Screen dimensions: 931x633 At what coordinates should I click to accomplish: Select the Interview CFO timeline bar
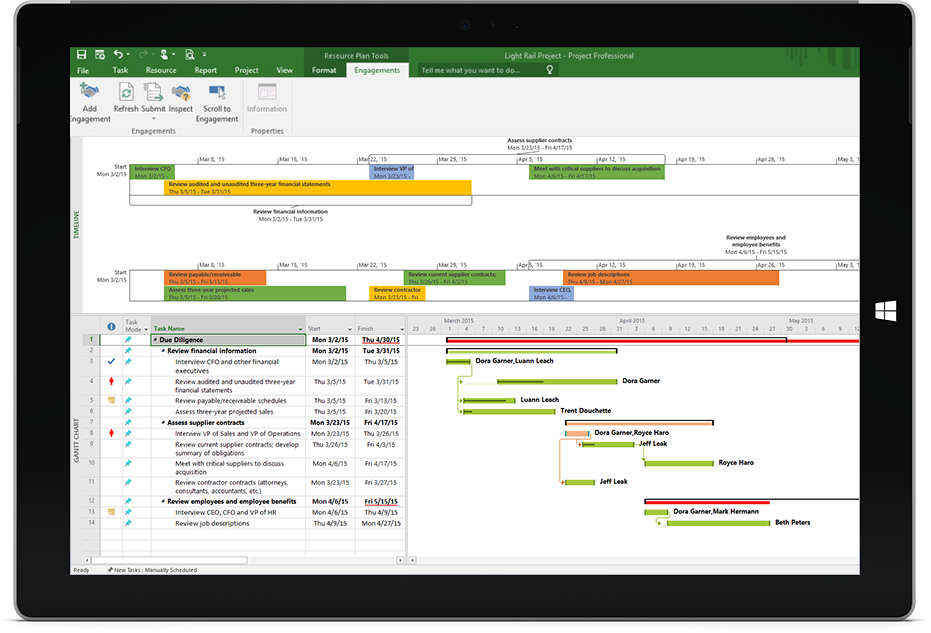click(152, 172)
